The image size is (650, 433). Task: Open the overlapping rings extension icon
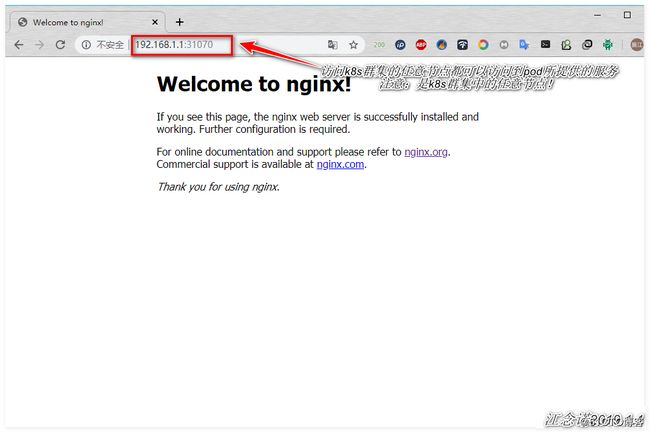(587, 45)
